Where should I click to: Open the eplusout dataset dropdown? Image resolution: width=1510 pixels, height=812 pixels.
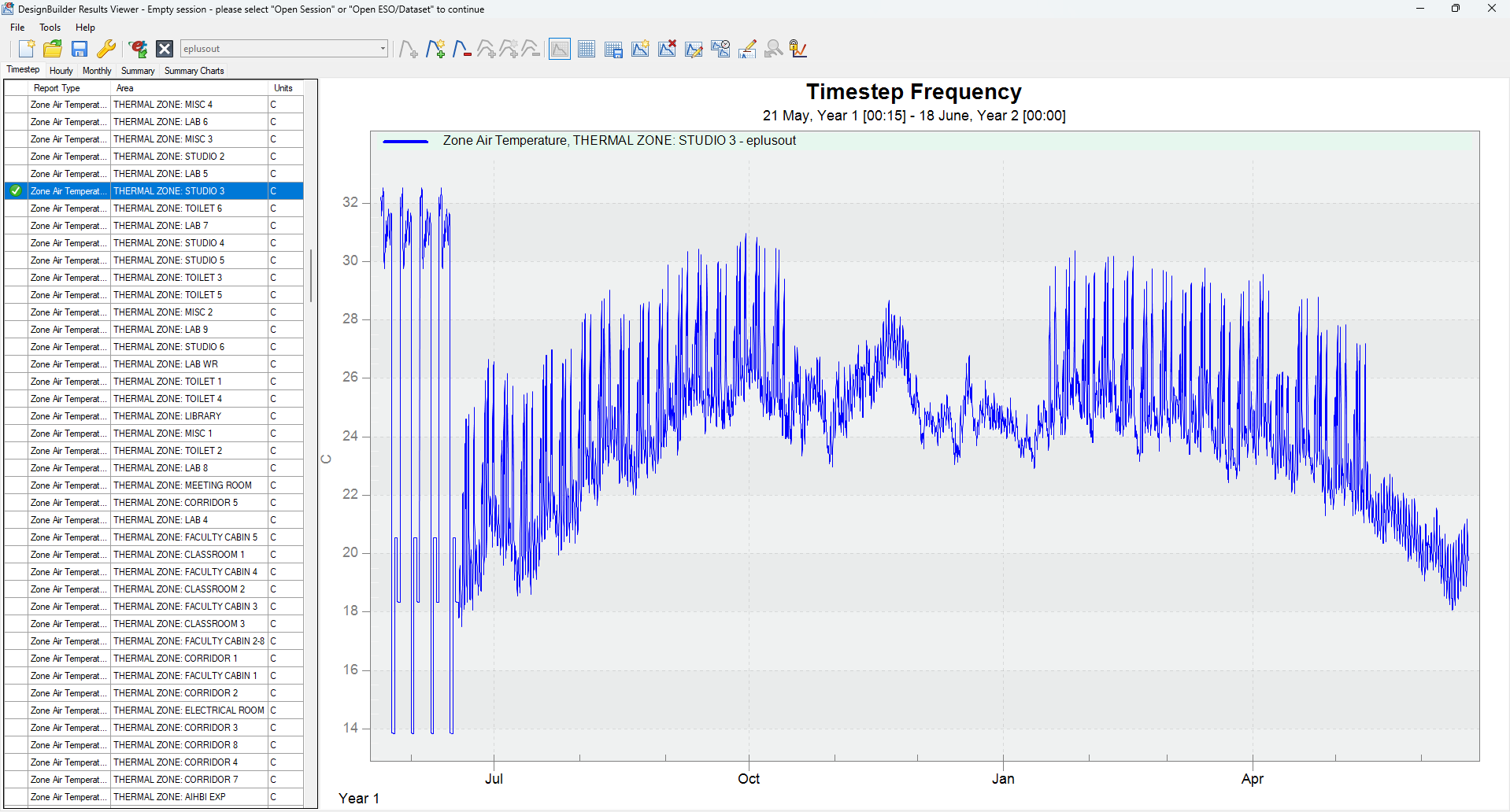click(383, 49)
